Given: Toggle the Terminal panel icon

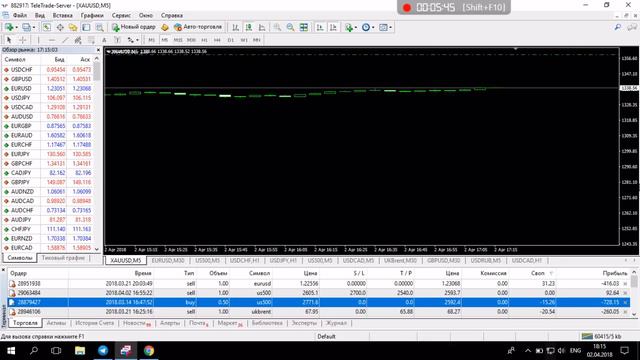Looking at the screenshot, I should coord(86,27).
